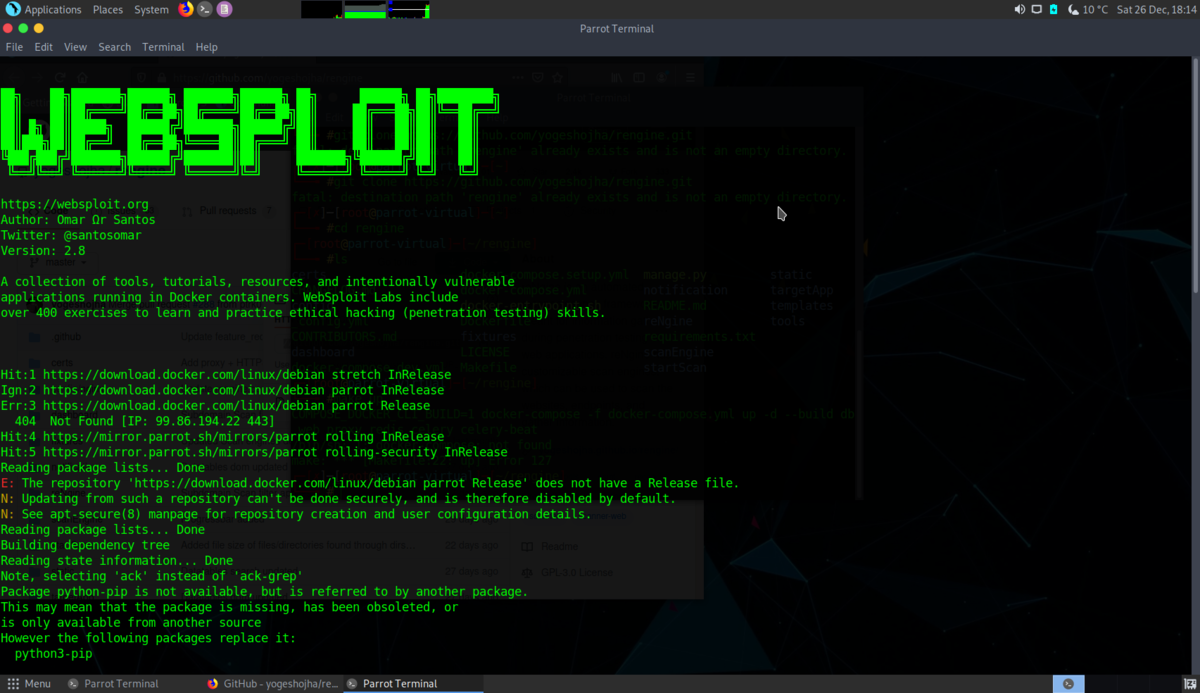Open the Terminal menu in Parrot Terminal
This screenshot has width=1200, height=693.
click(x=163, y=46)
